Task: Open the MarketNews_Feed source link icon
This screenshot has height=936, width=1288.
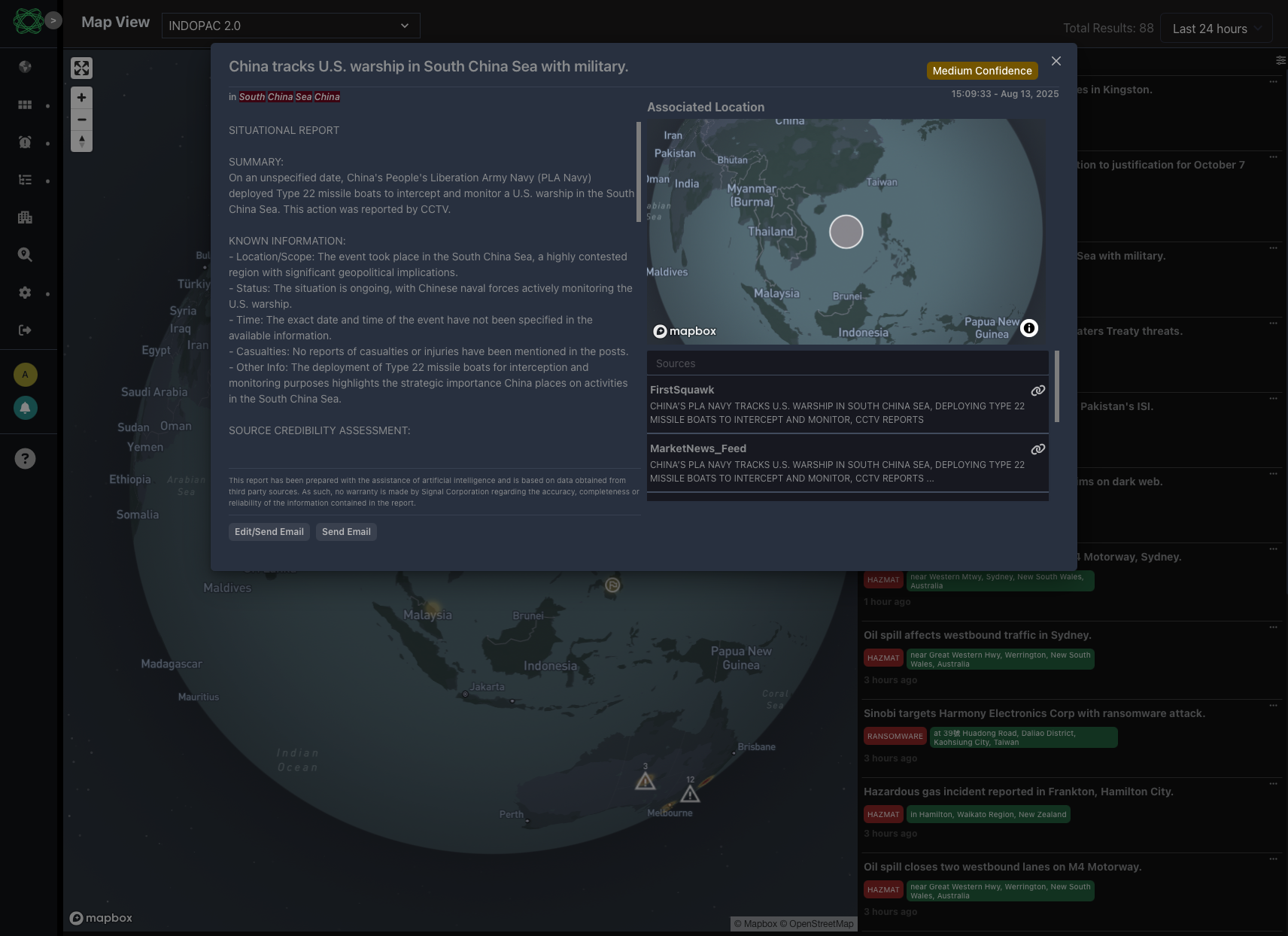Action: pos(1038,449)
